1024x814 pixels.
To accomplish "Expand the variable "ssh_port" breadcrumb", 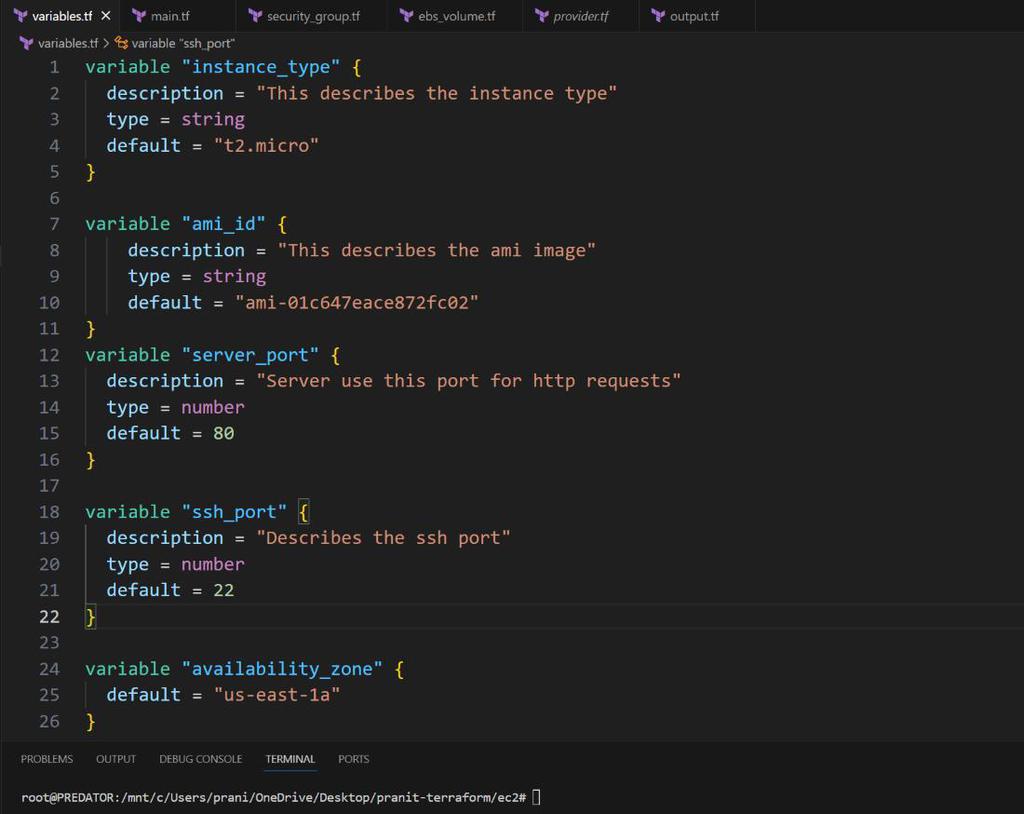I will (183, 43).
